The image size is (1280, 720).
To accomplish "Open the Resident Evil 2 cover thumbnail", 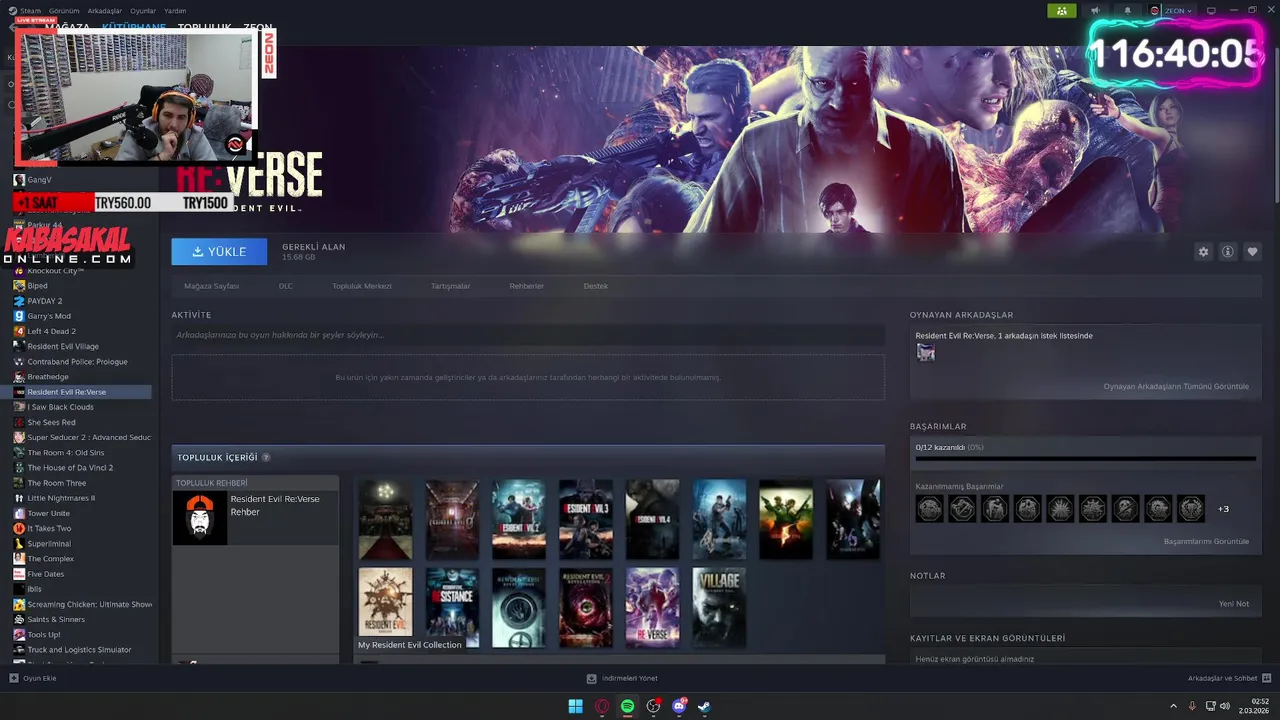I will point(518,519).
